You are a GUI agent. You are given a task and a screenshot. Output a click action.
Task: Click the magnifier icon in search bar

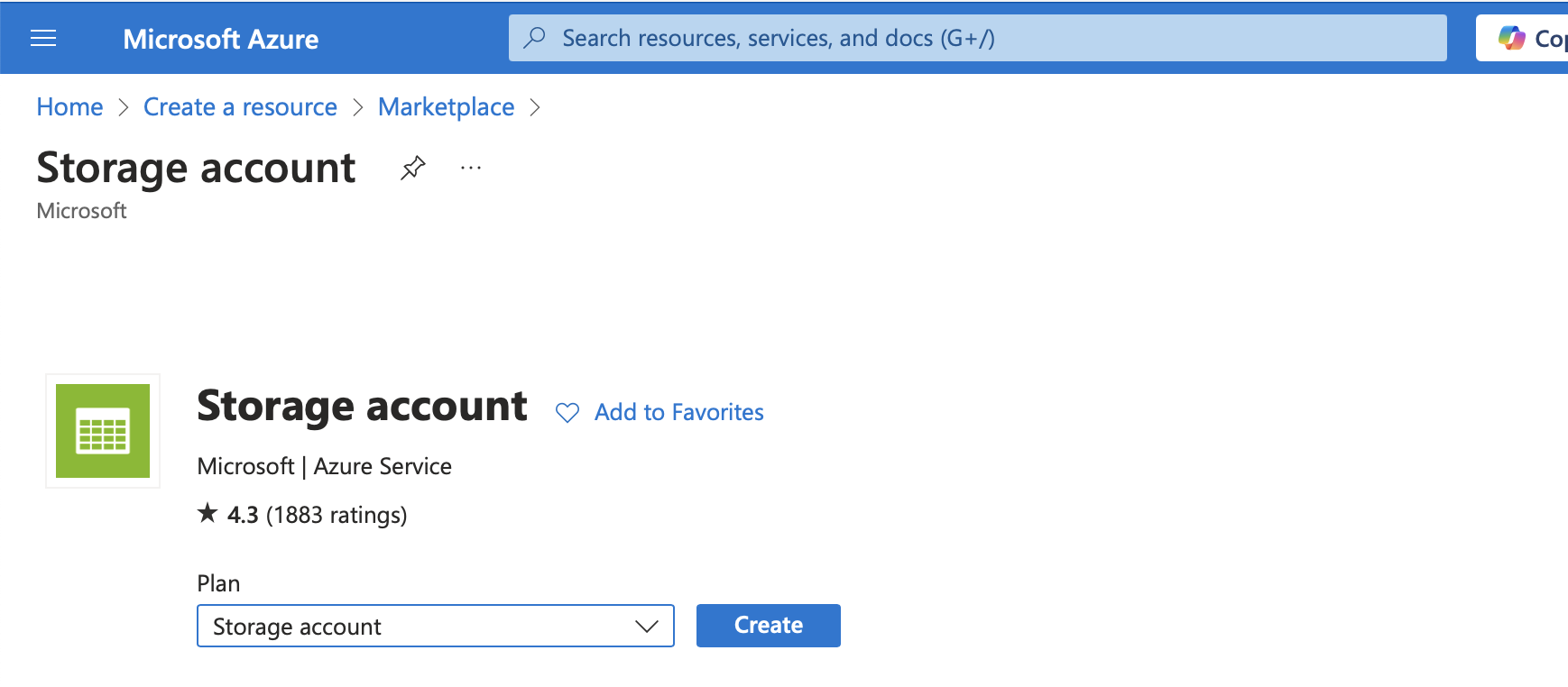pos(535,38)
